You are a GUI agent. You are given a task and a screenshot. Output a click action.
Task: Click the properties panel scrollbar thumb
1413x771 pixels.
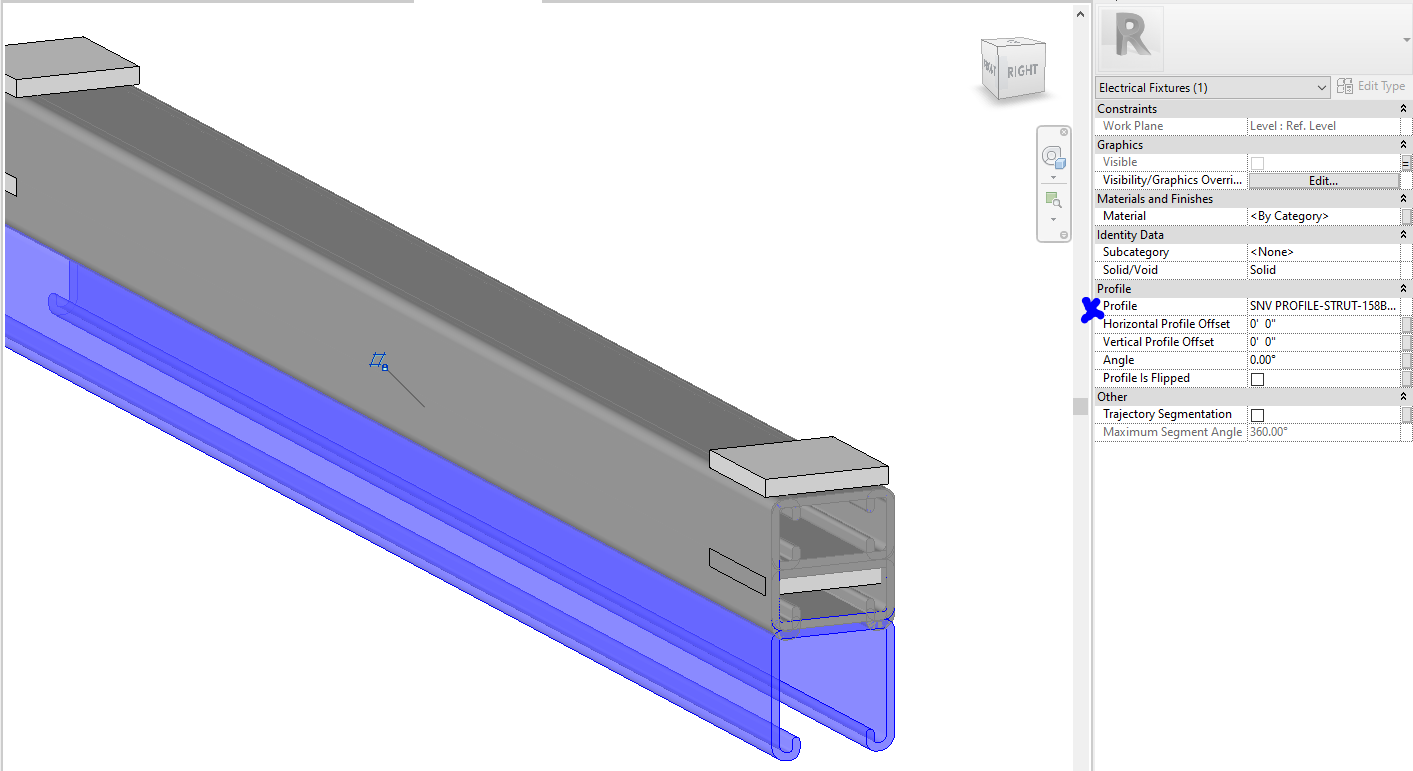[1080, 406]
